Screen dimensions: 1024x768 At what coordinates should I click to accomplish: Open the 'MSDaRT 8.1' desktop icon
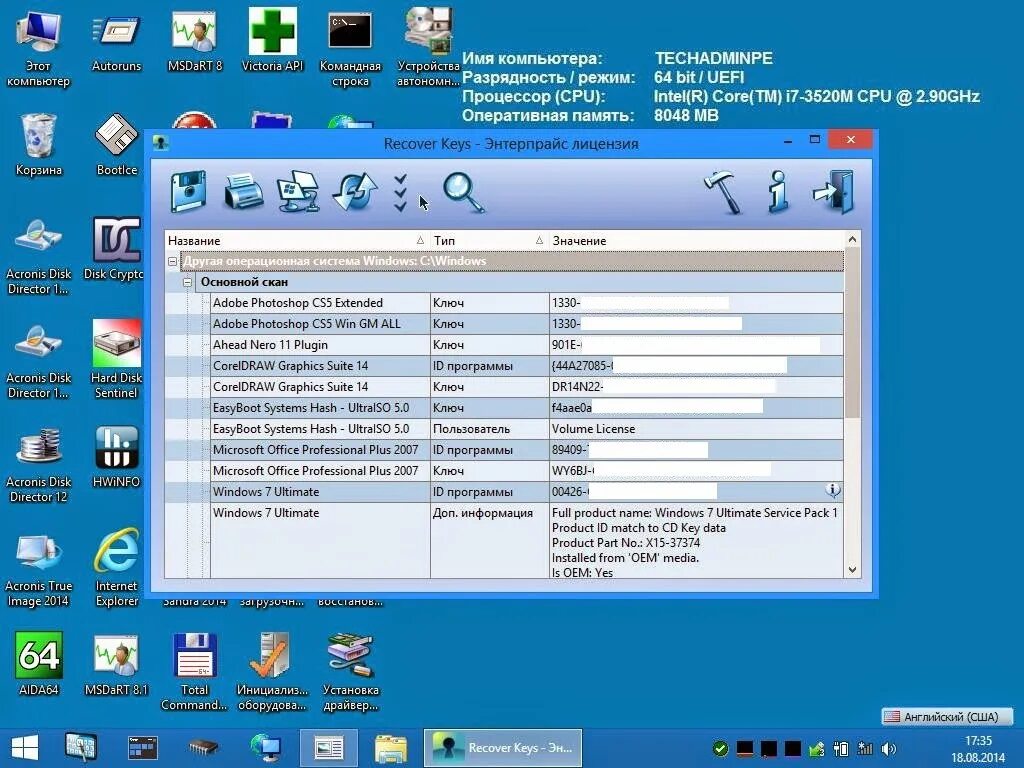pyautogui.click(x=116, y=664)
